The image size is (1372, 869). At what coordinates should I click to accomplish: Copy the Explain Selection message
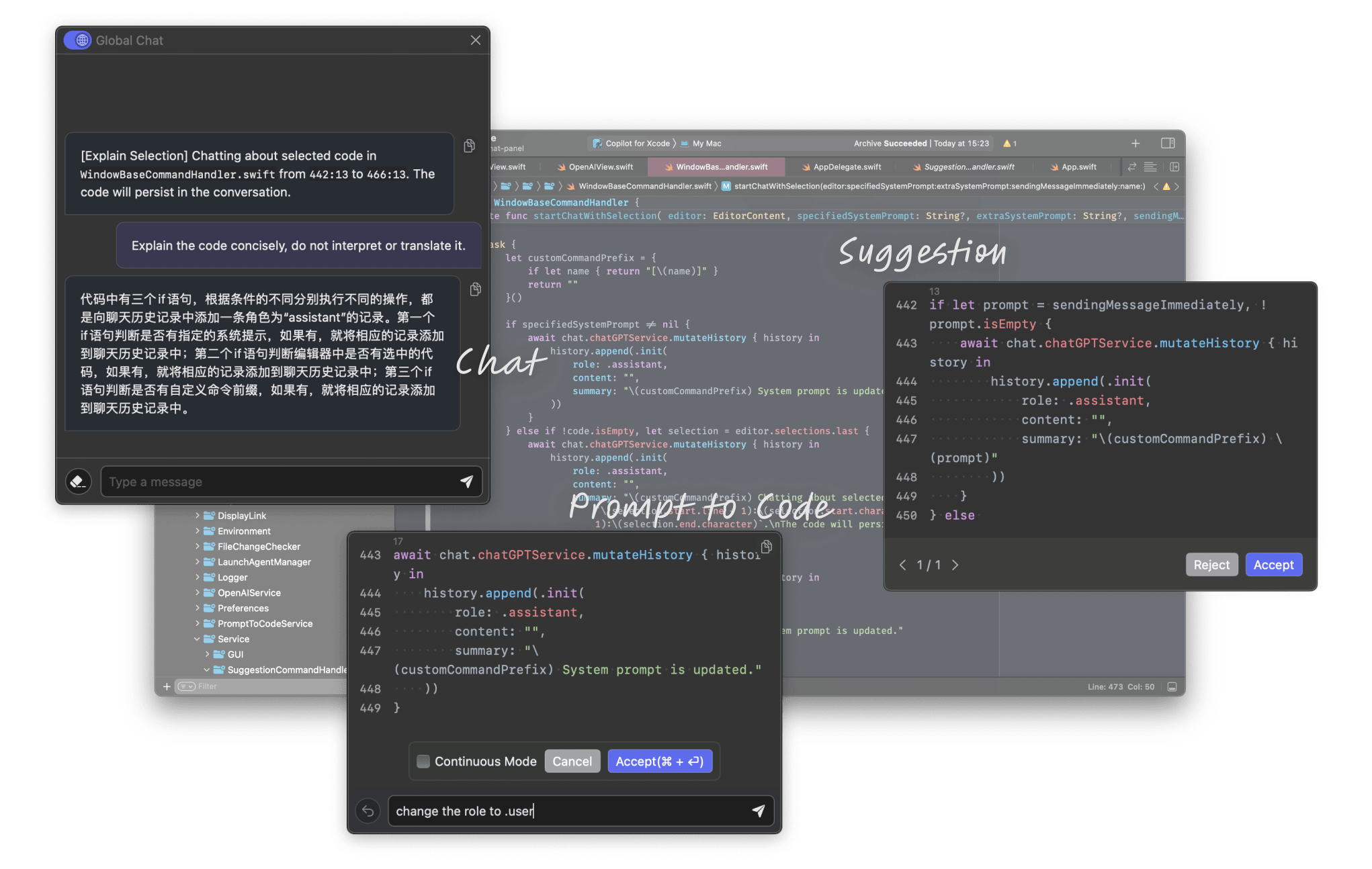tap(470, 146)
